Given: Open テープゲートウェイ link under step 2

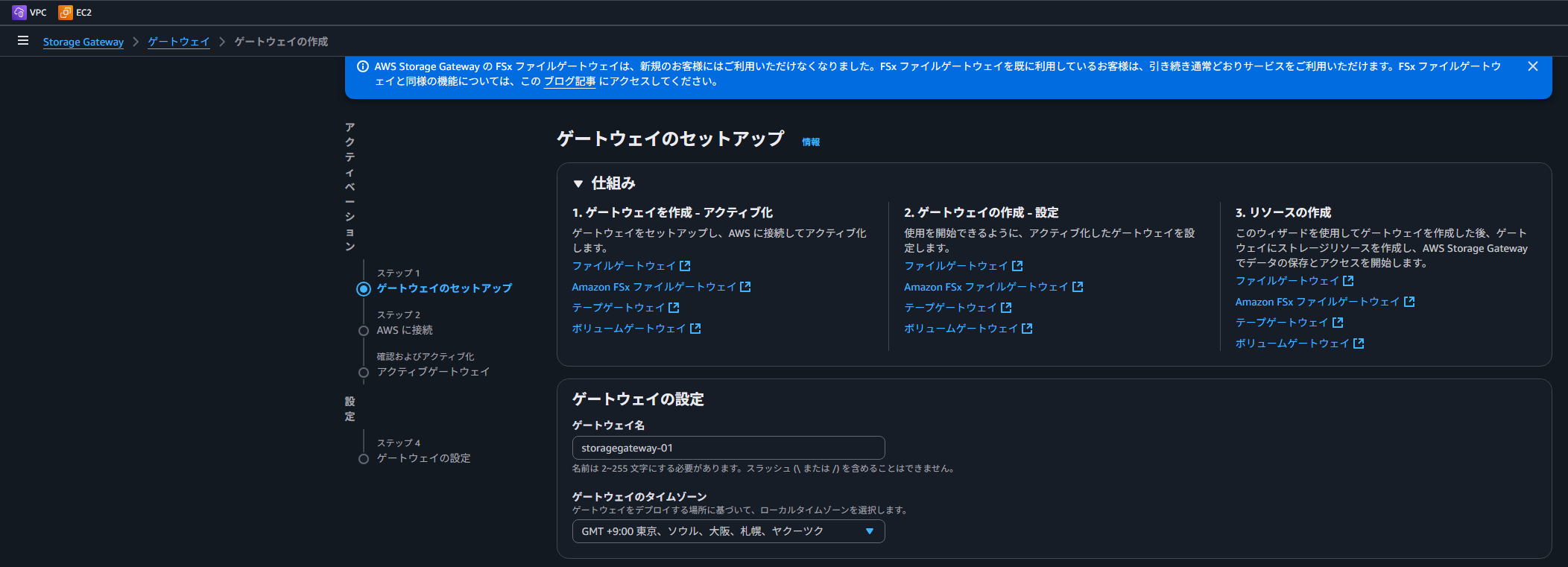Looking at the screenshot, I should [x=951, y=308].
